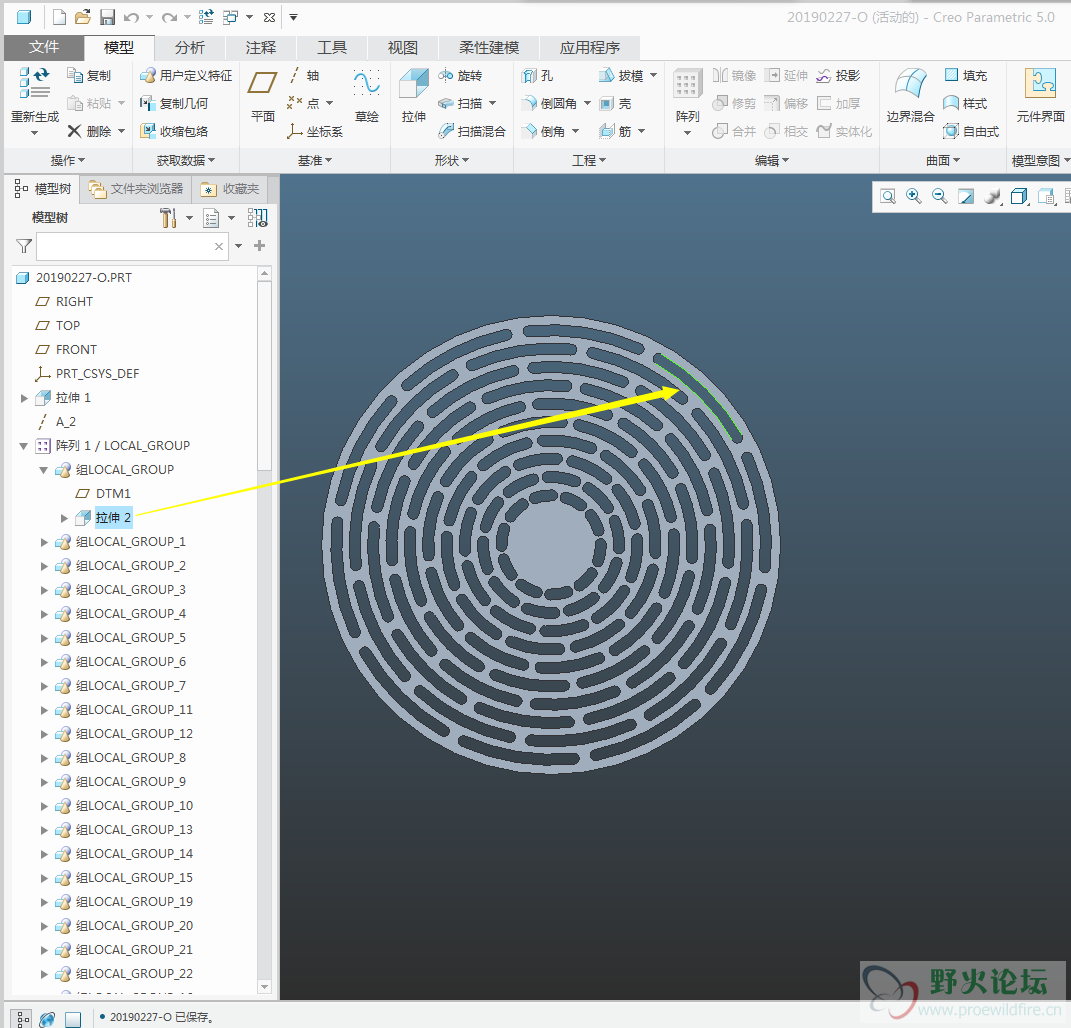Select Boundary Blend (边界混合)

pos(910,96)
